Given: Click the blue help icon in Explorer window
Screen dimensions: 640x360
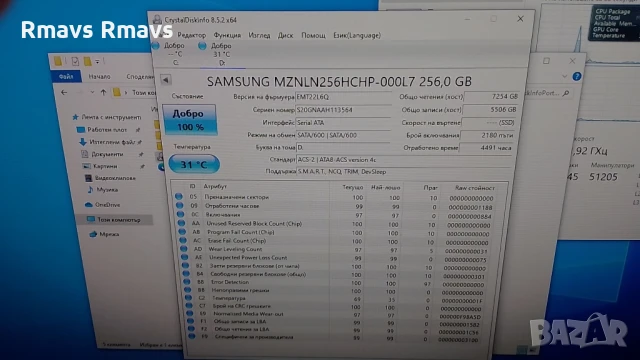Looking at the screenshot, I should coord(576,76).
